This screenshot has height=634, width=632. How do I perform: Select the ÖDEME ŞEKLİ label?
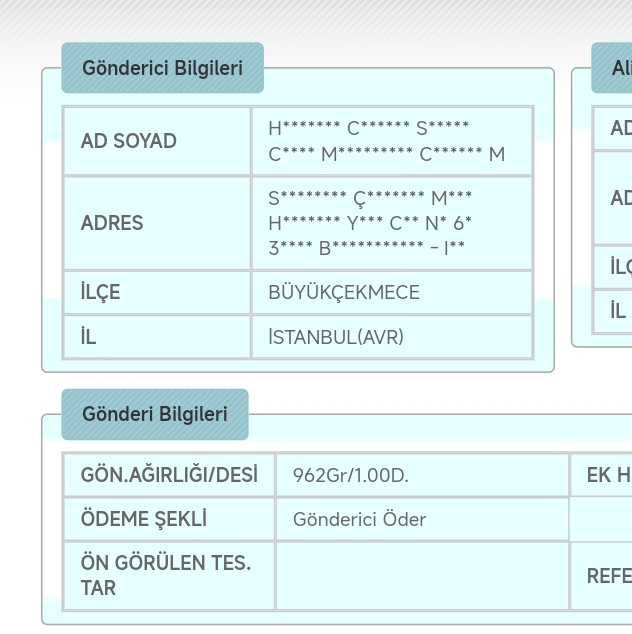click(x=144, y=519)
